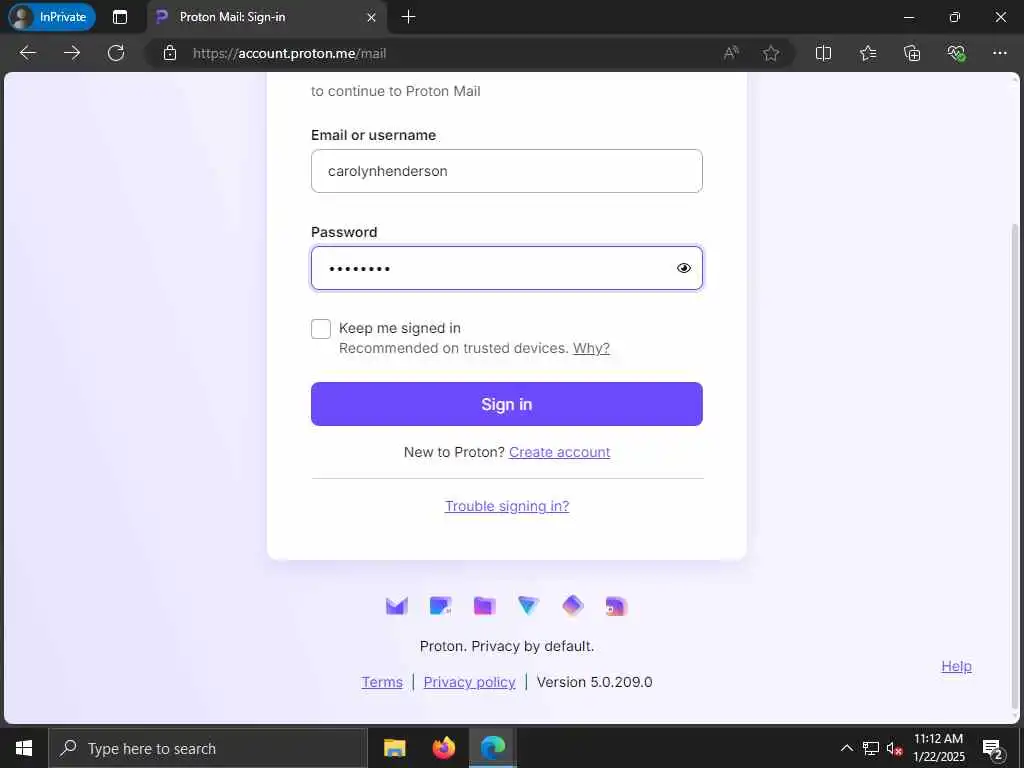This screenshot has width=1024, height=768.
Task: Add this page to favorites star
Action: [x=771, y=53]
